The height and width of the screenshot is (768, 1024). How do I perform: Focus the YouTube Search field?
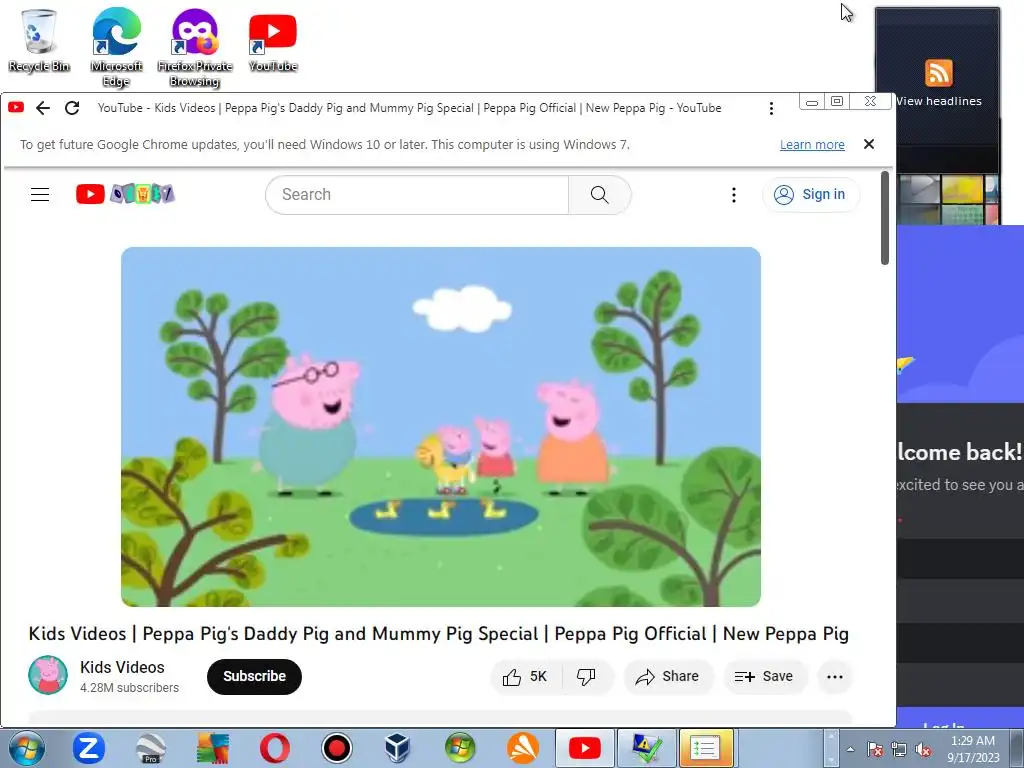pyautogui.click(x=417, y=195)
